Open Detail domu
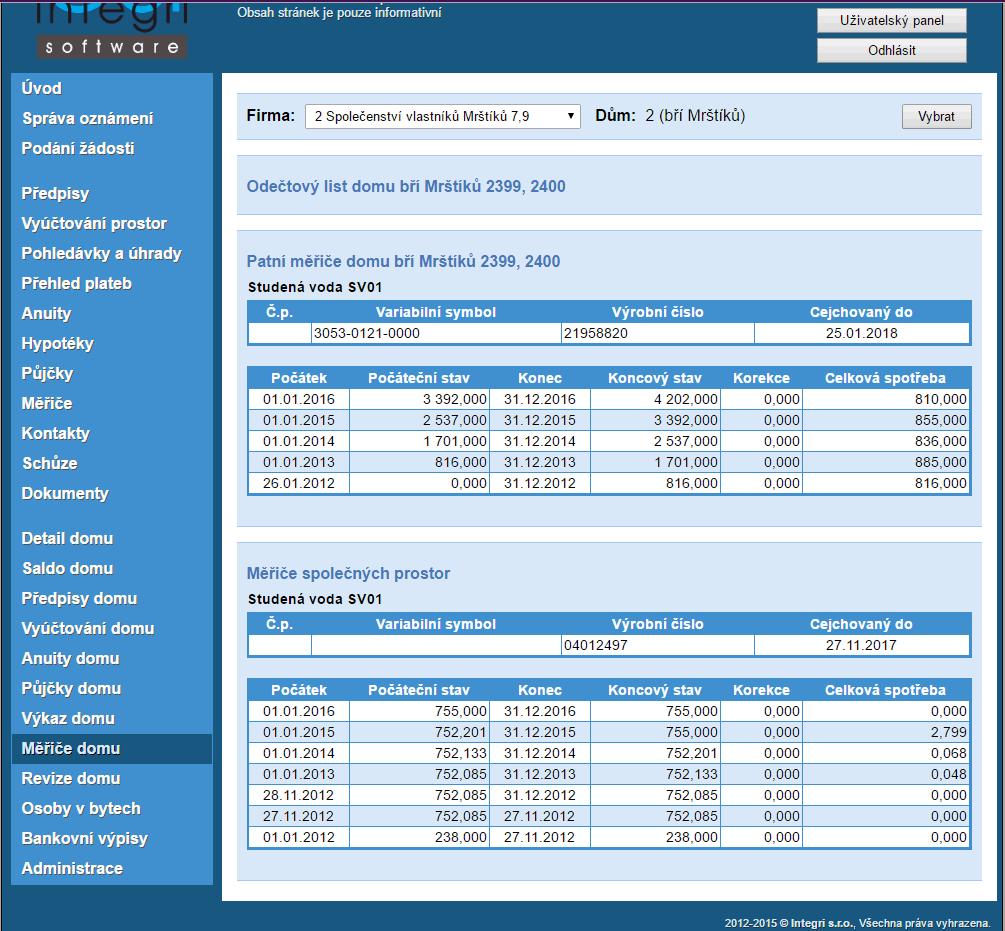This screenshot has width=1005, height=931. coord(67,539)
